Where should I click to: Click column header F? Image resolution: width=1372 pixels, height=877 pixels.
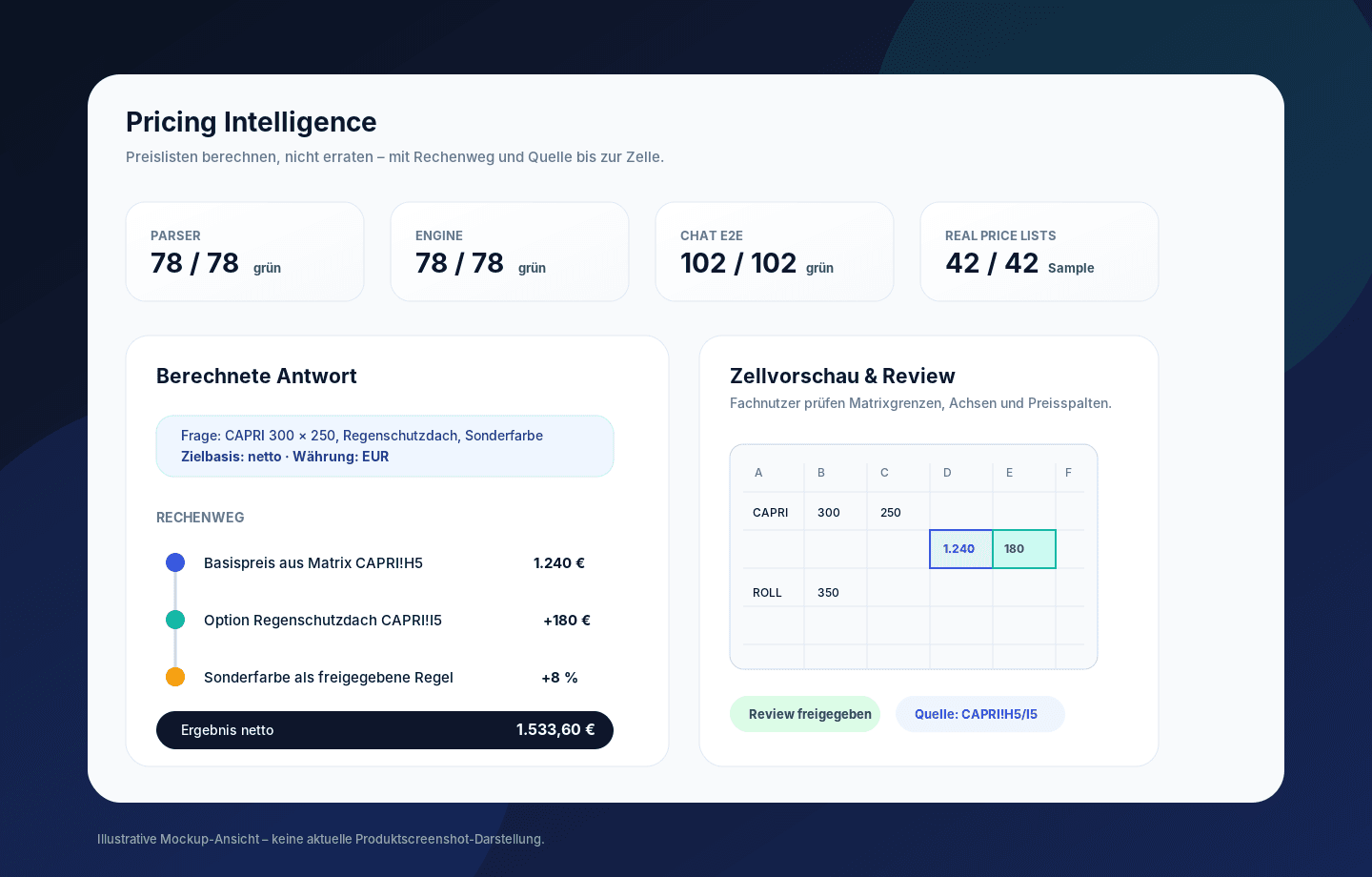[x=1068, y=473]
